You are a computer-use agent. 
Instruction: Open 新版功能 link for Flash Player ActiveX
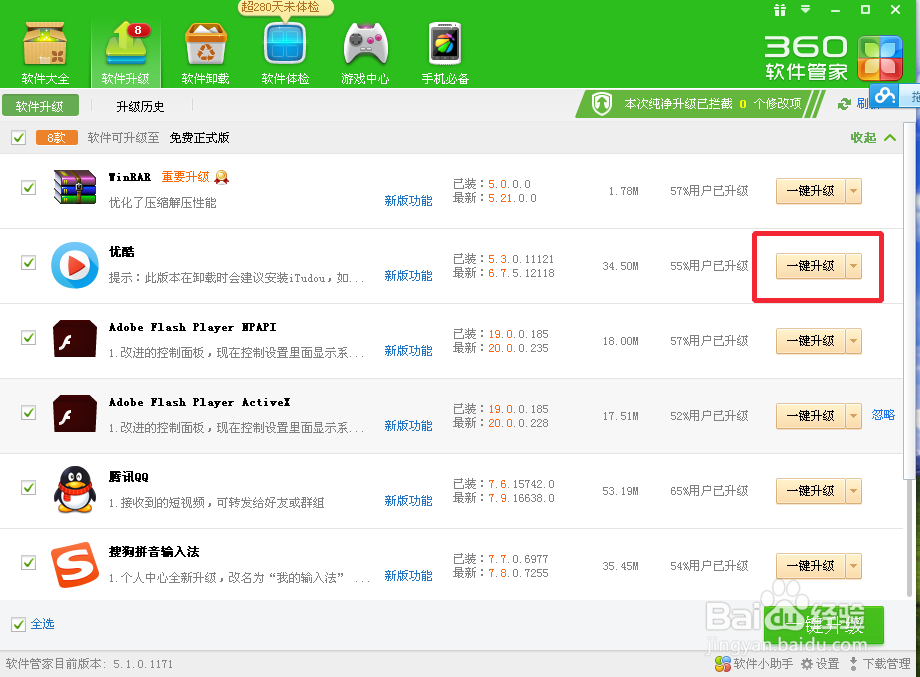408,426
